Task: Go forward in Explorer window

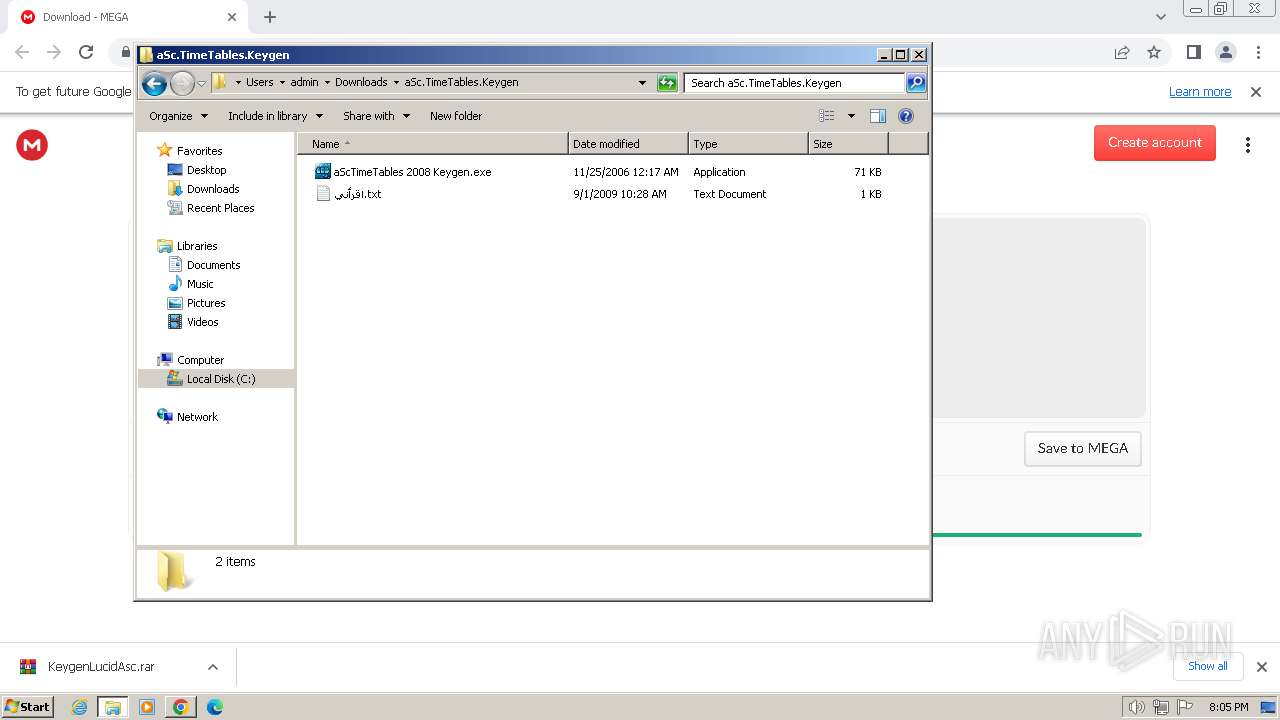Action: pos(182,83)
